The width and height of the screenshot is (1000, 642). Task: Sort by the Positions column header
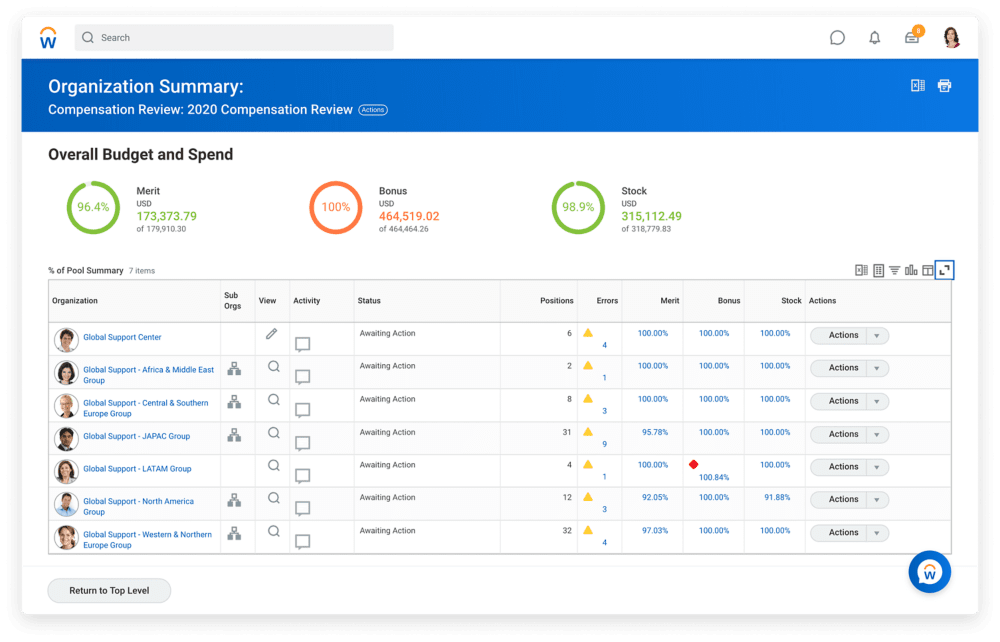pyautogui.click(x=557, y=301)
